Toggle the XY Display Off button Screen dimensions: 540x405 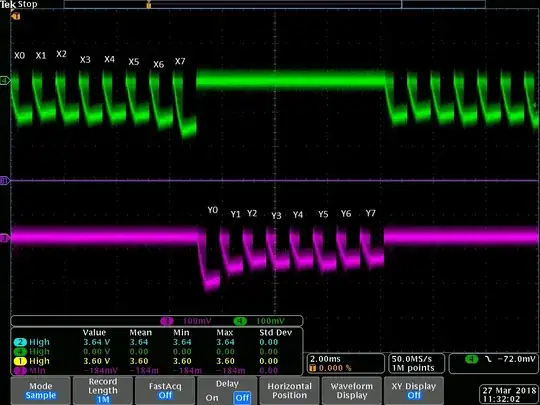point(414,391)
